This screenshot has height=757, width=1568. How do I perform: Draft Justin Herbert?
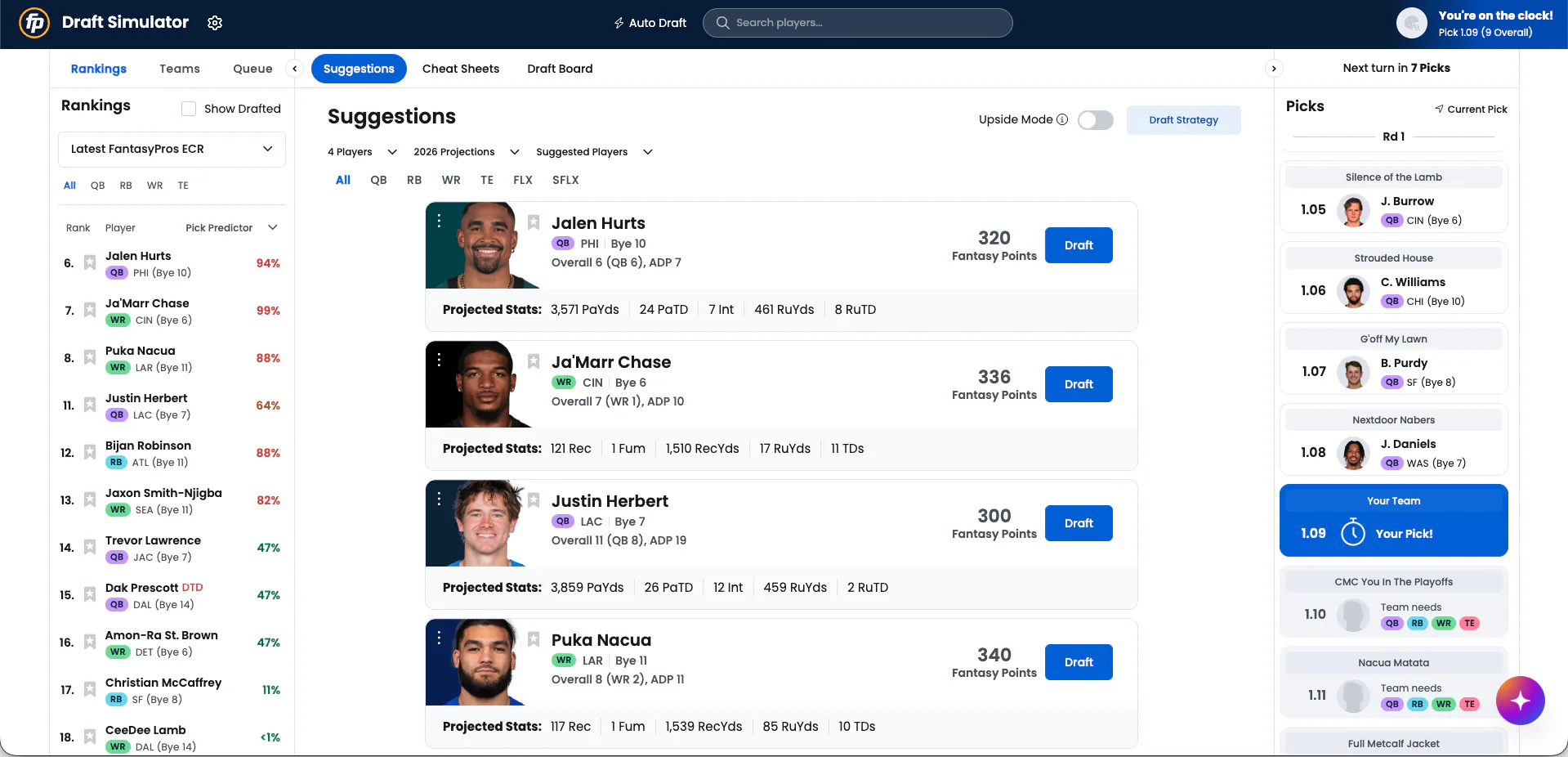(x=1079, y=523)
